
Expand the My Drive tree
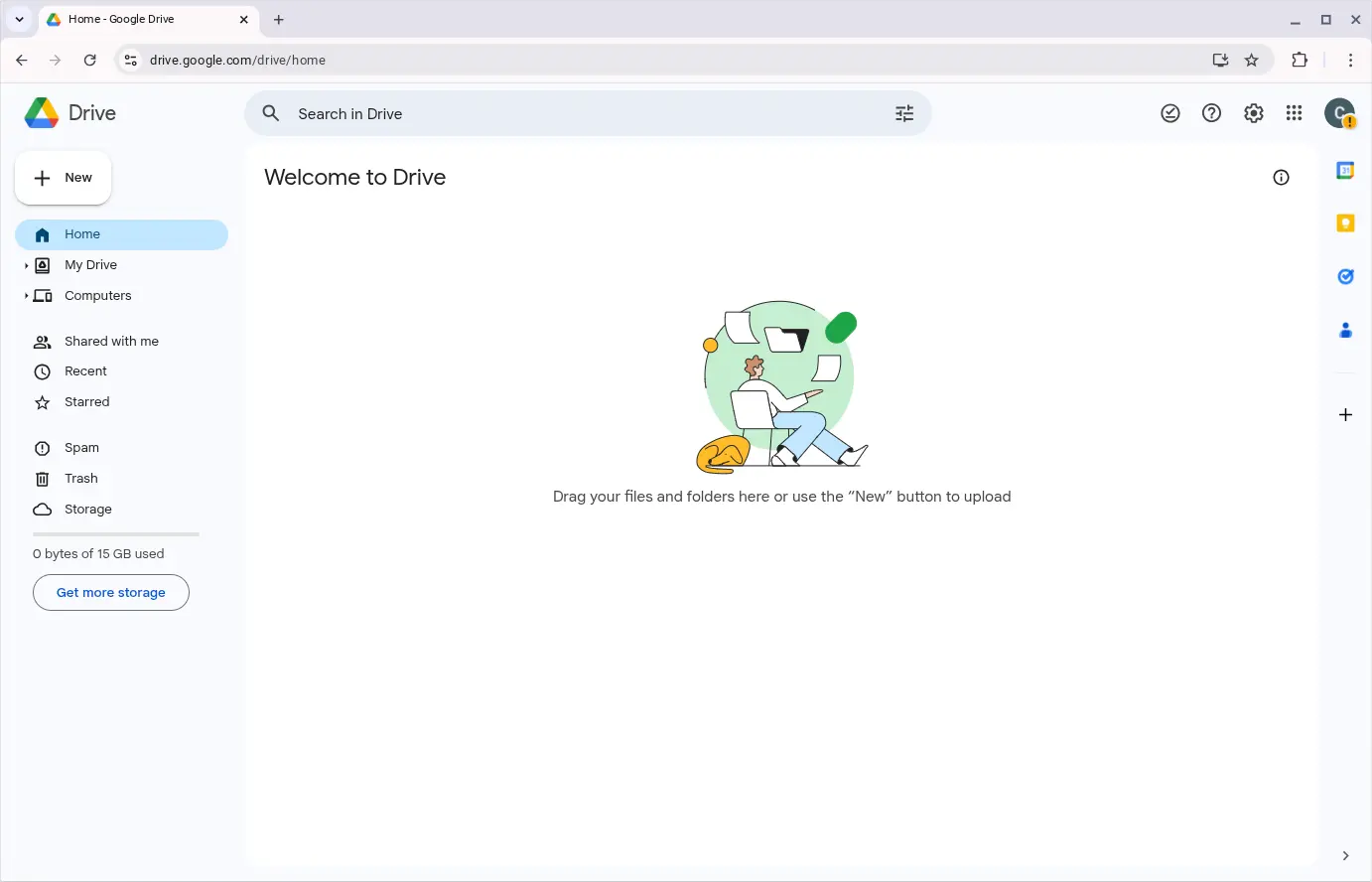(x=26, y=265)
